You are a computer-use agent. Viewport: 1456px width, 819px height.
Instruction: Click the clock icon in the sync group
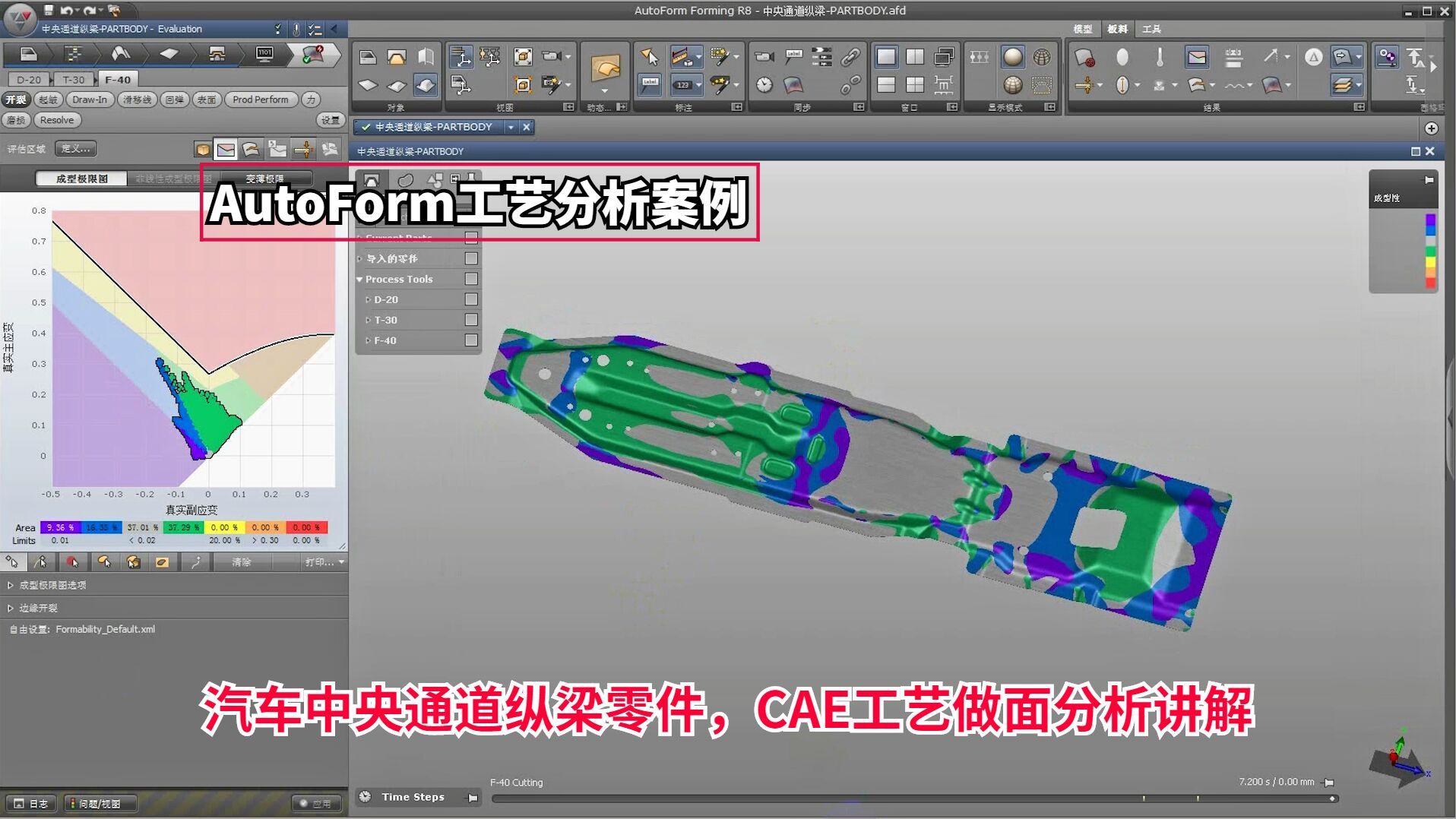coord(764,85)
